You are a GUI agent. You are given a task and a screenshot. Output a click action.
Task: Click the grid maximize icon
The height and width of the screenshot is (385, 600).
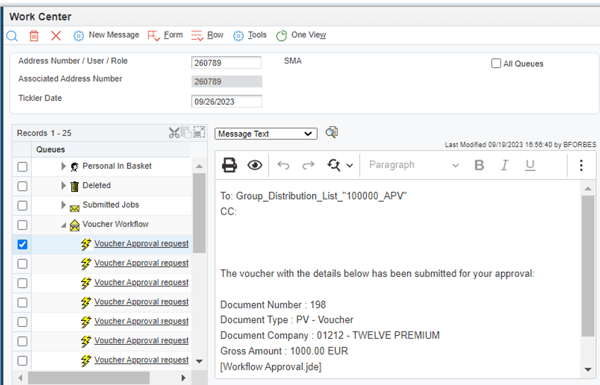pyautogui.click(x=199, y=132)
